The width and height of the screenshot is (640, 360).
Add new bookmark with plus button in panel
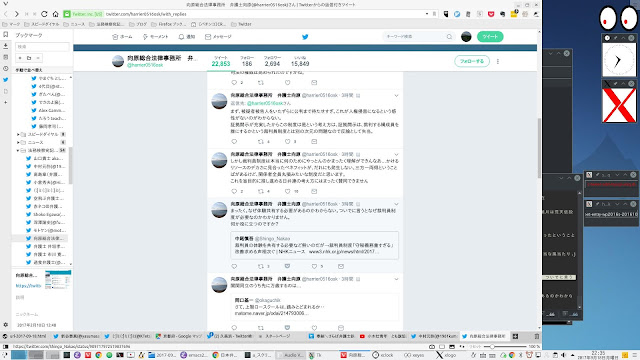coord(20,58)
